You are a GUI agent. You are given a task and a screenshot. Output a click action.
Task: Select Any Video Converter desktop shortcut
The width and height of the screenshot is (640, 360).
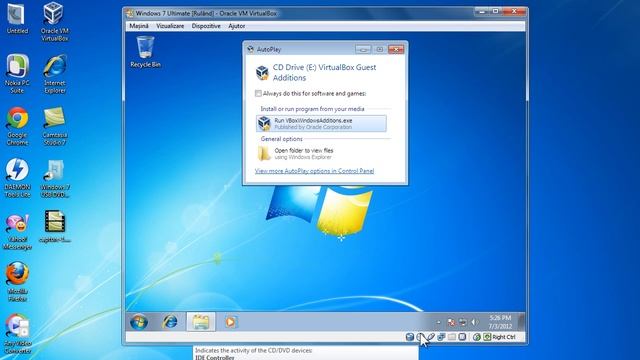[17, 334]
